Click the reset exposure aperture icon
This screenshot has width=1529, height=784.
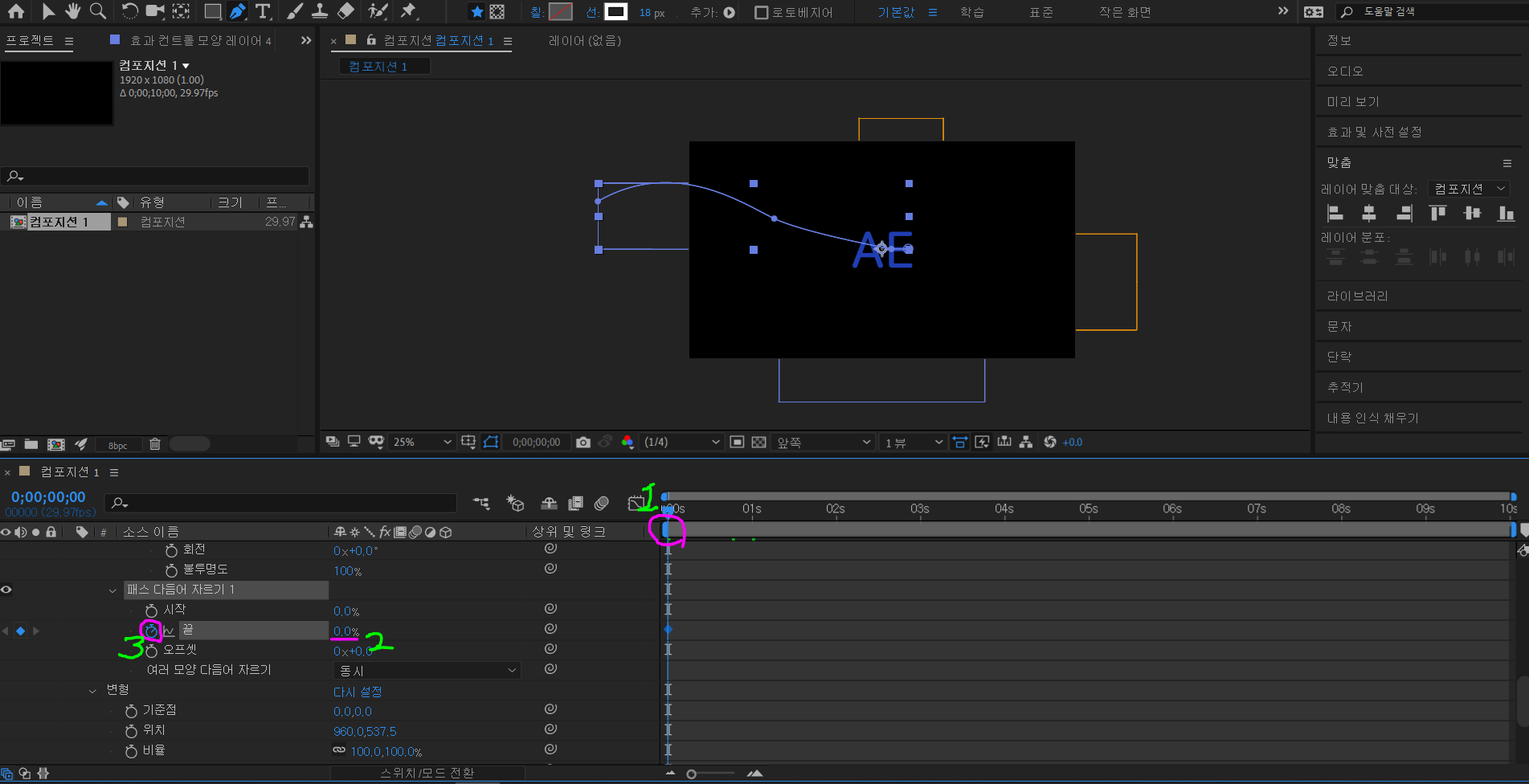pos(1049,443)
